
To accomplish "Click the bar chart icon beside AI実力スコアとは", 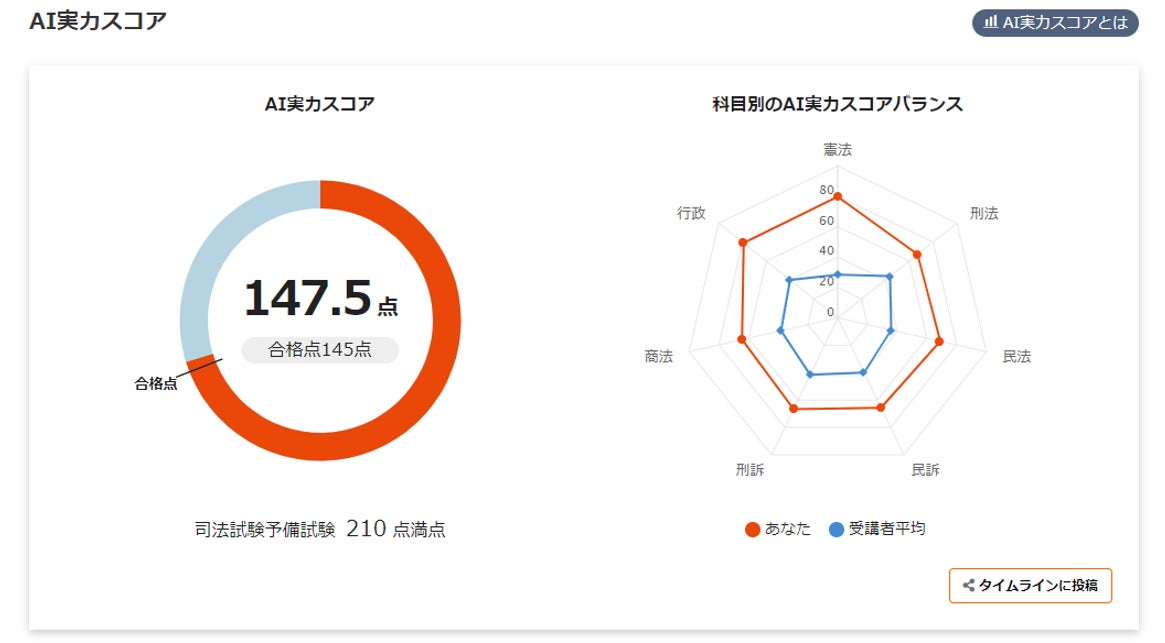I will tap(990, 23).
